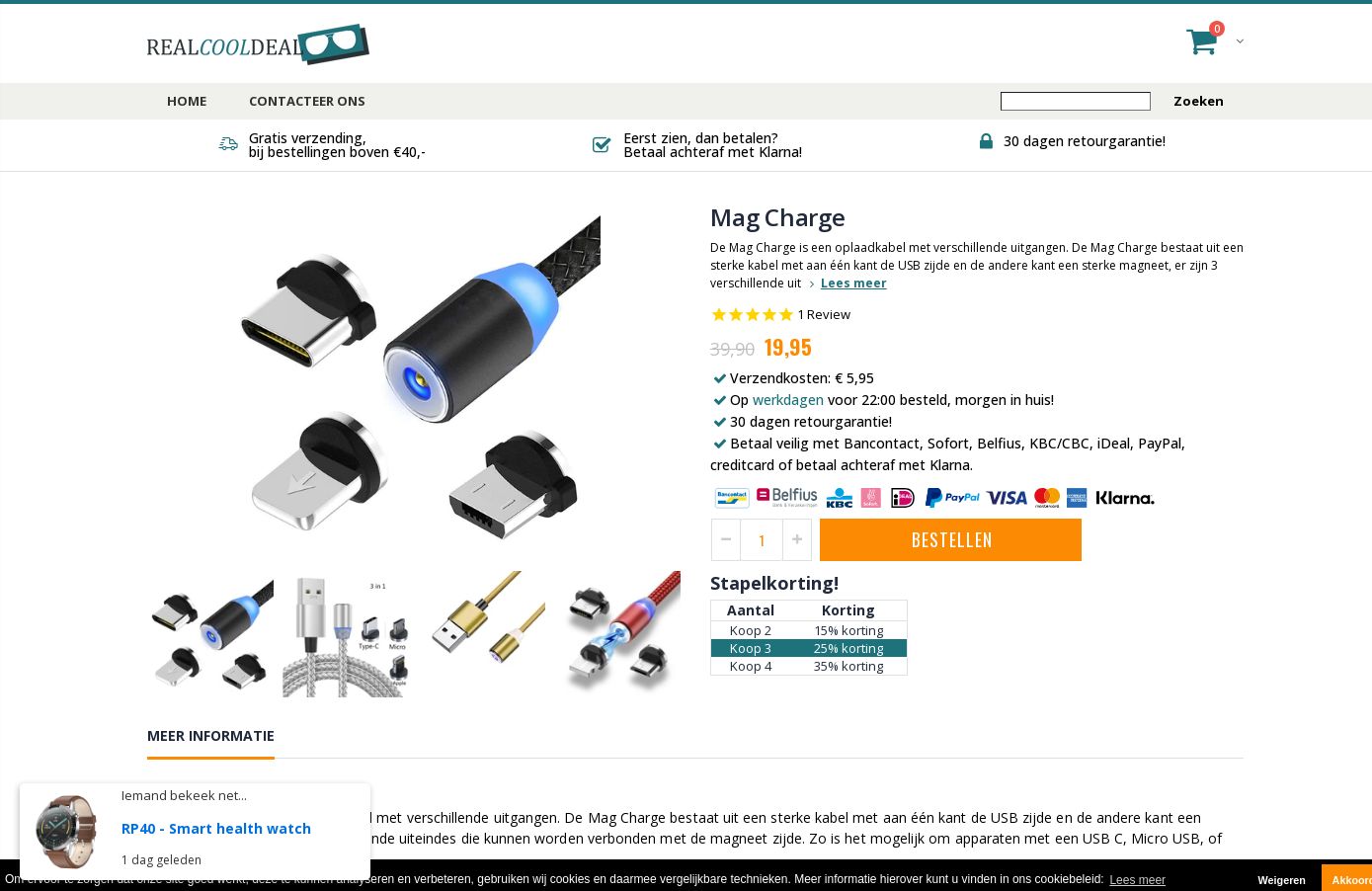Click the search input field
Screen dimensions: 1372x891
[x=1076, y=101]
